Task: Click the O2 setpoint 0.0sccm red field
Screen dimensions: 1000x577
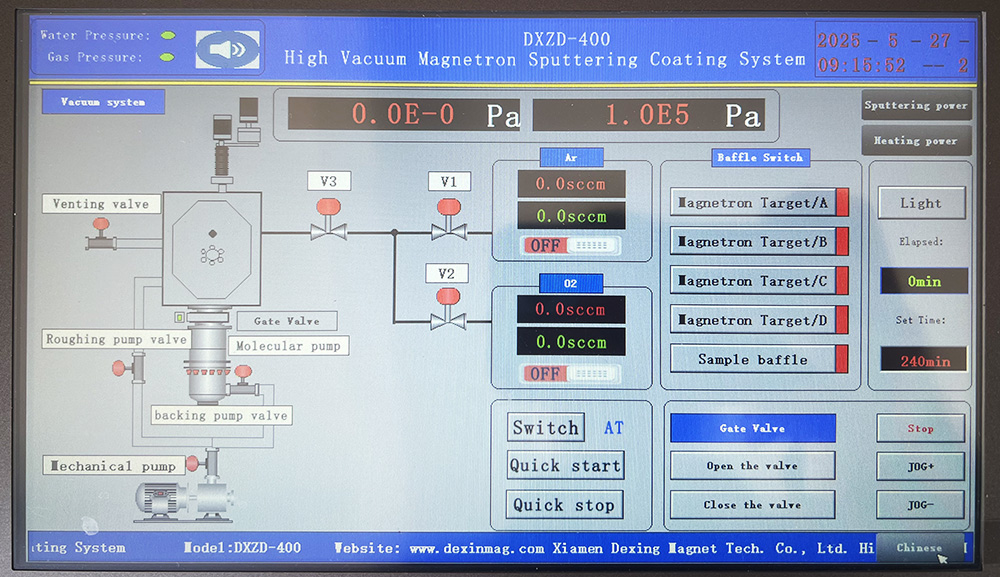Action: click(x=571, y=309)
